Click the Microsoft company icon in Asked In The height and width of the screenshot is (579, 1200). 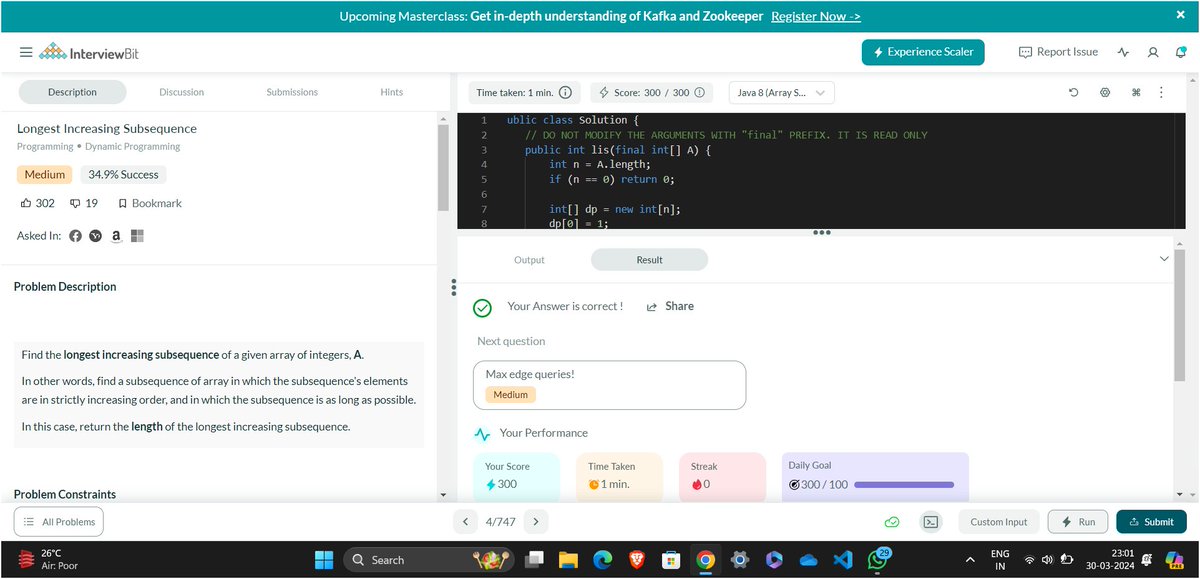click(137, 236)
